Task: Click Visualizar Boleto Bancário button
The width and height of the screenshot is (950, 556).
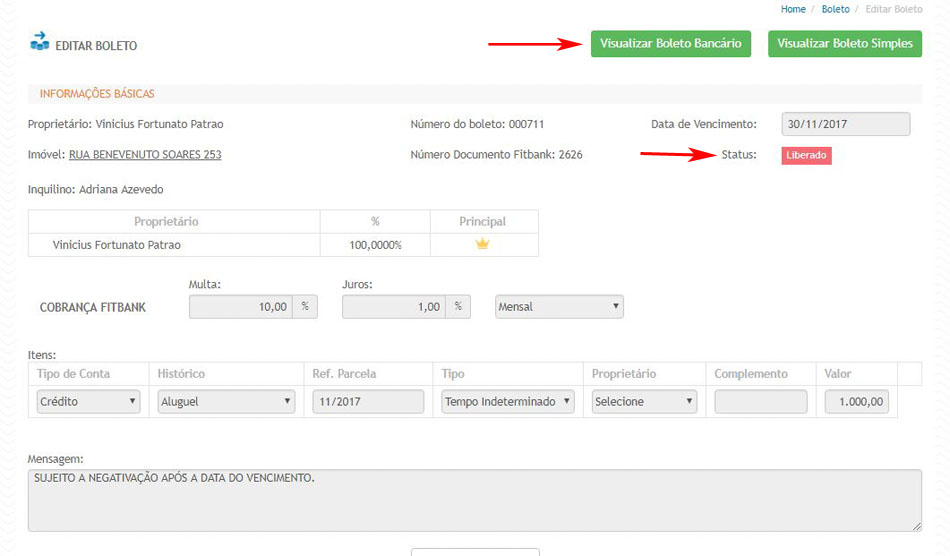Action: click(x=670, y=44)
